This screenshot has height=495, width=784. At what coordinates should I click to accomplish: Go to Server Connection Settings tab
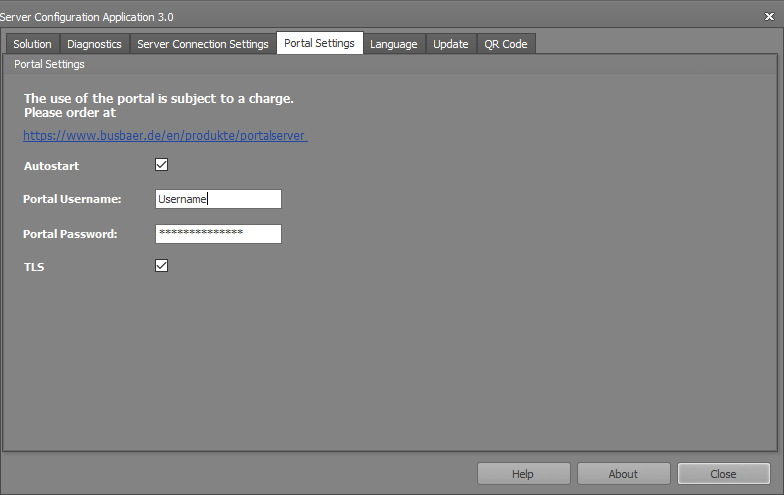(x=202, y=44)
